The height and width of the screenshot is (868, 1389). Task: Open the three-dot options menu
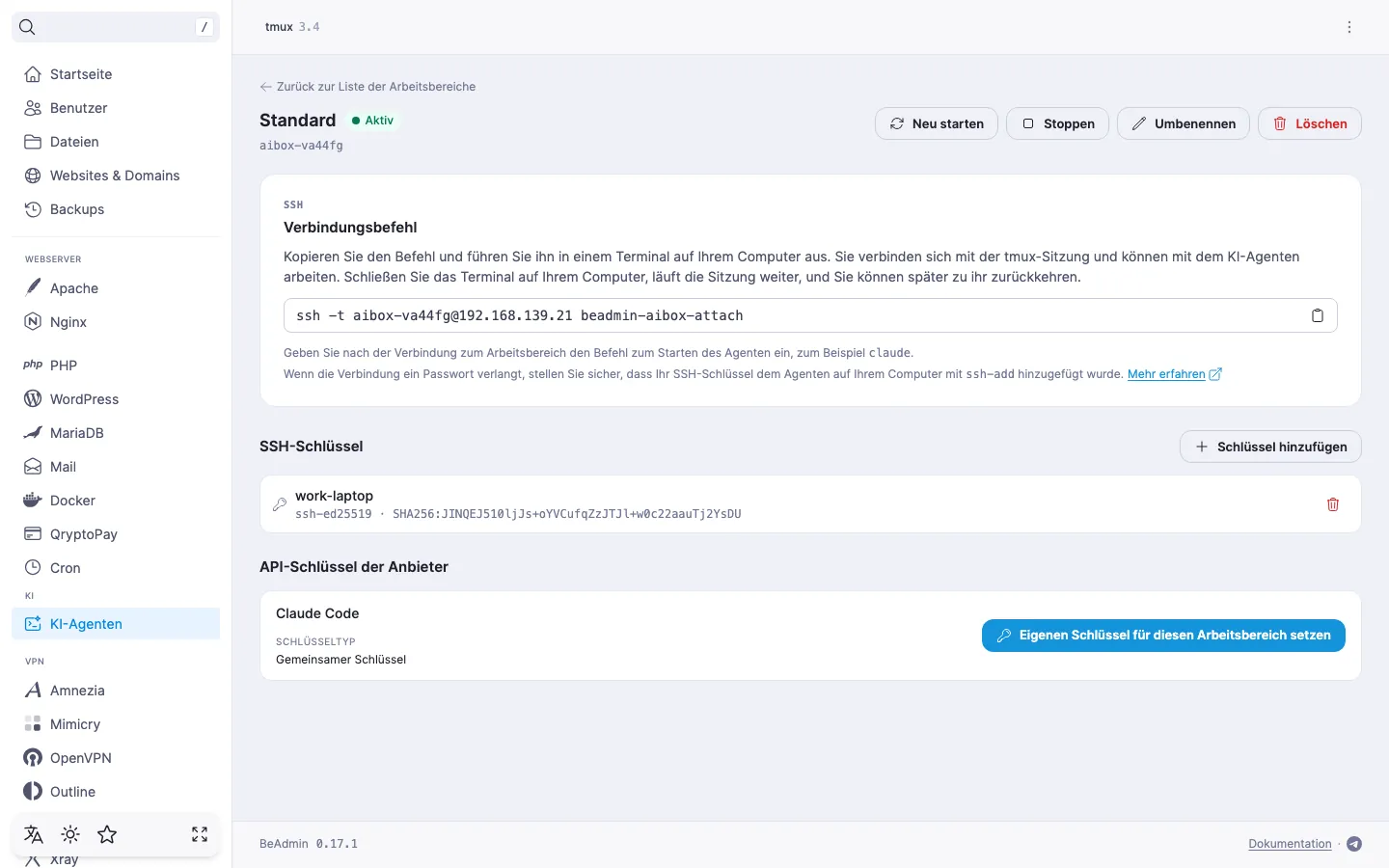(1349, 27)
